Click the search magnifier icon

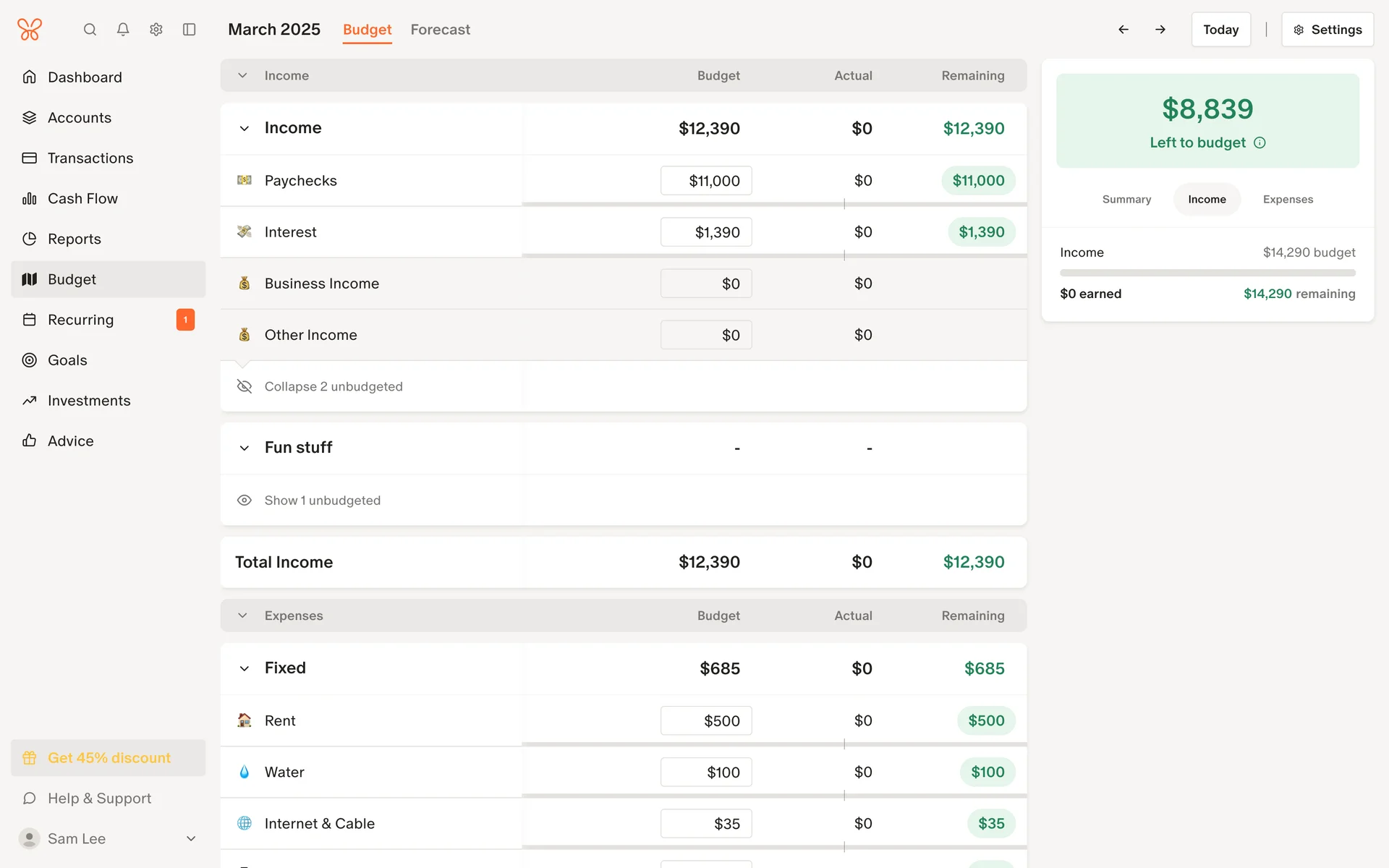[90, 30]
